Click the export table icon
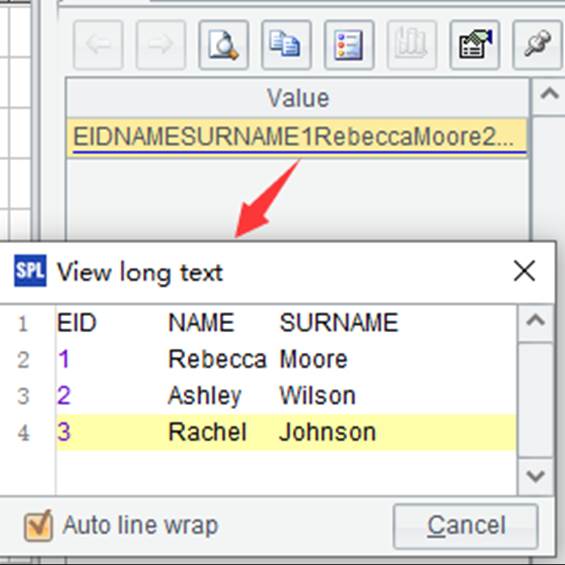 pos(475,45)
